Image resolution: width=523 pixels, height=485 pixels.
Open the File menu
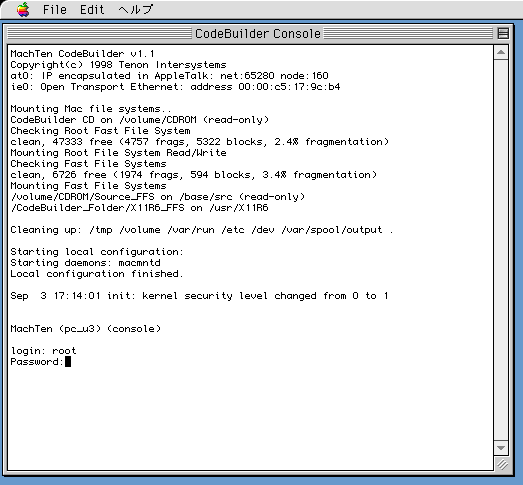tap(55, 9)
